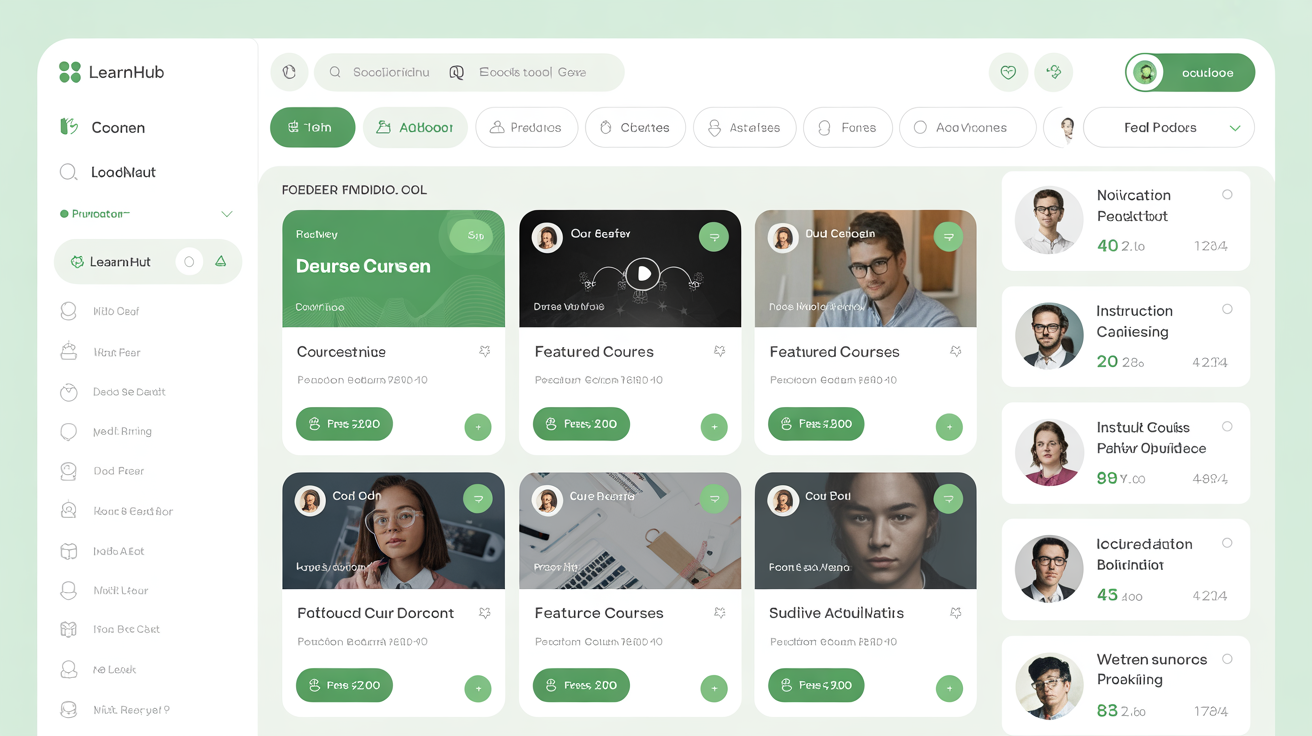Click green plus icon on Sudlive Acuilnatirs card
1312x736 pixels.
(x=948, y=688)
